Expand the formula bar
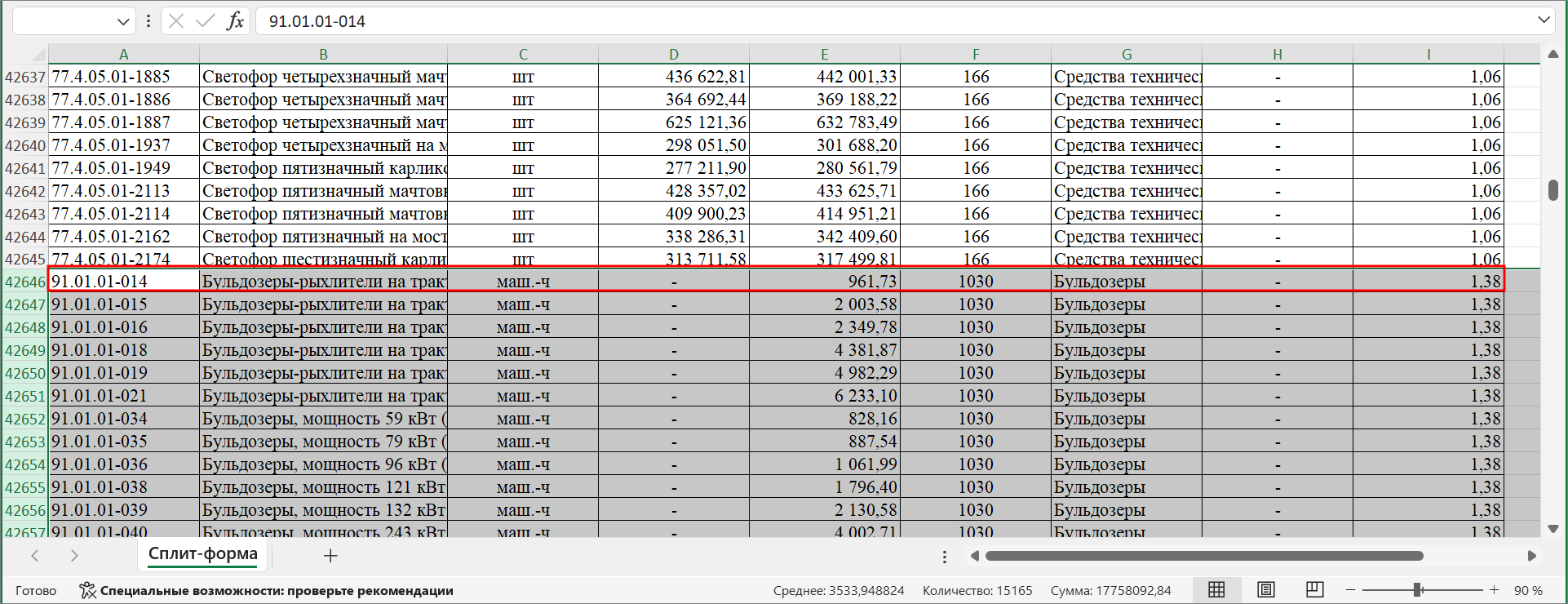 click(1544, 20)
